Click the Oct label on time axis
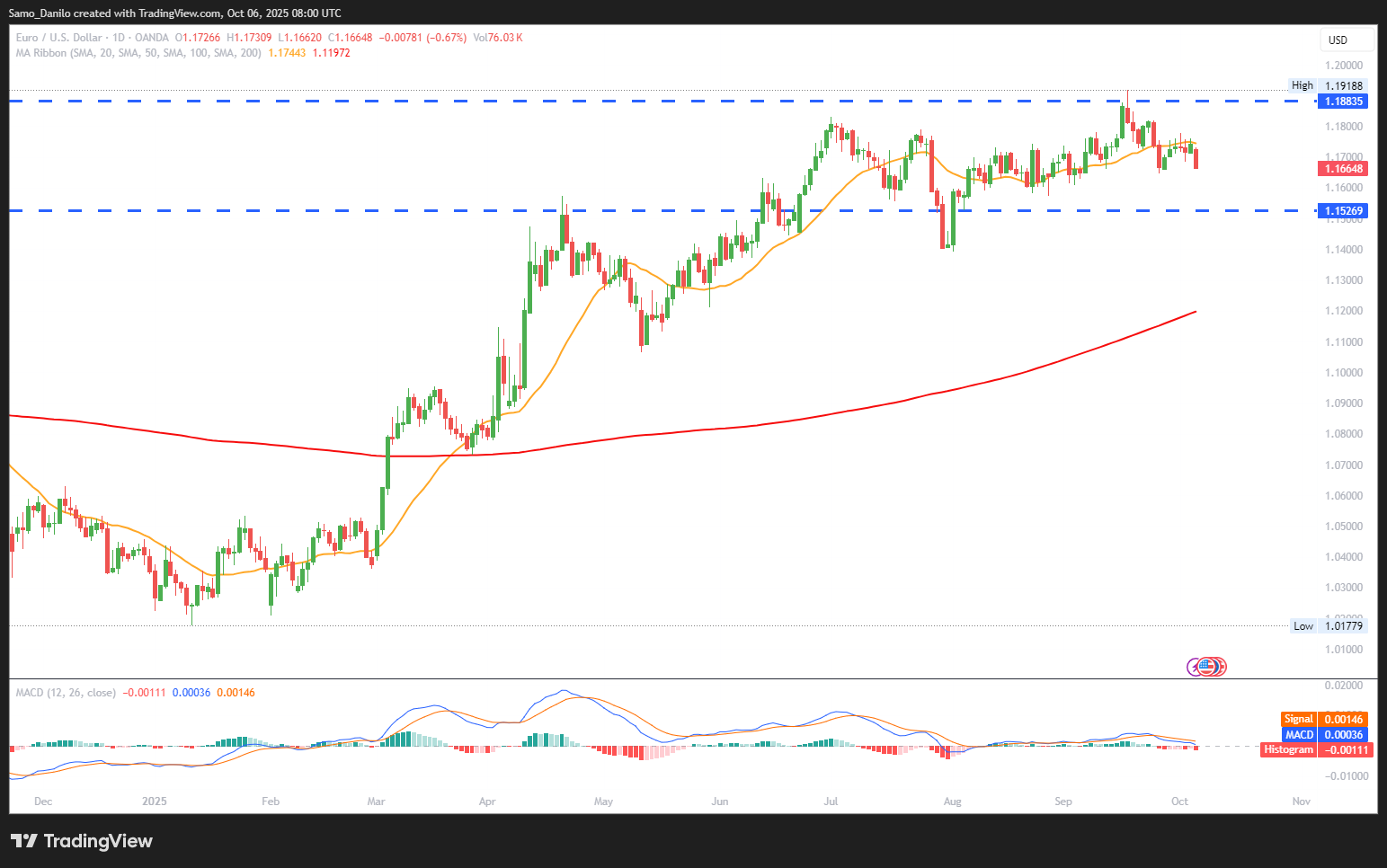 pyautogui.click(x=1179, y=802)
